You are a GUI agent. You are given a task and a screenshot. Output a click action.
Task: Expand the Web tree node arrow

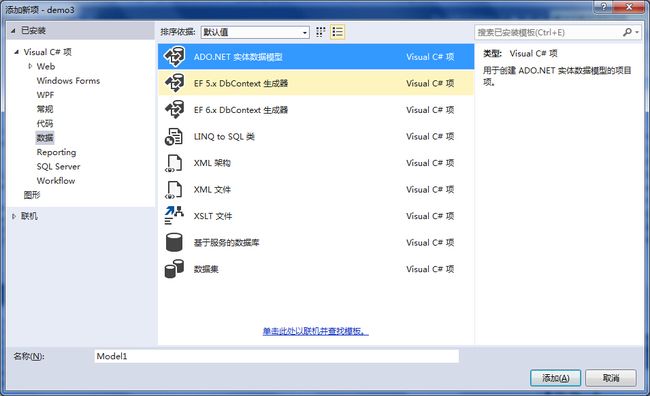coord(30,66)
